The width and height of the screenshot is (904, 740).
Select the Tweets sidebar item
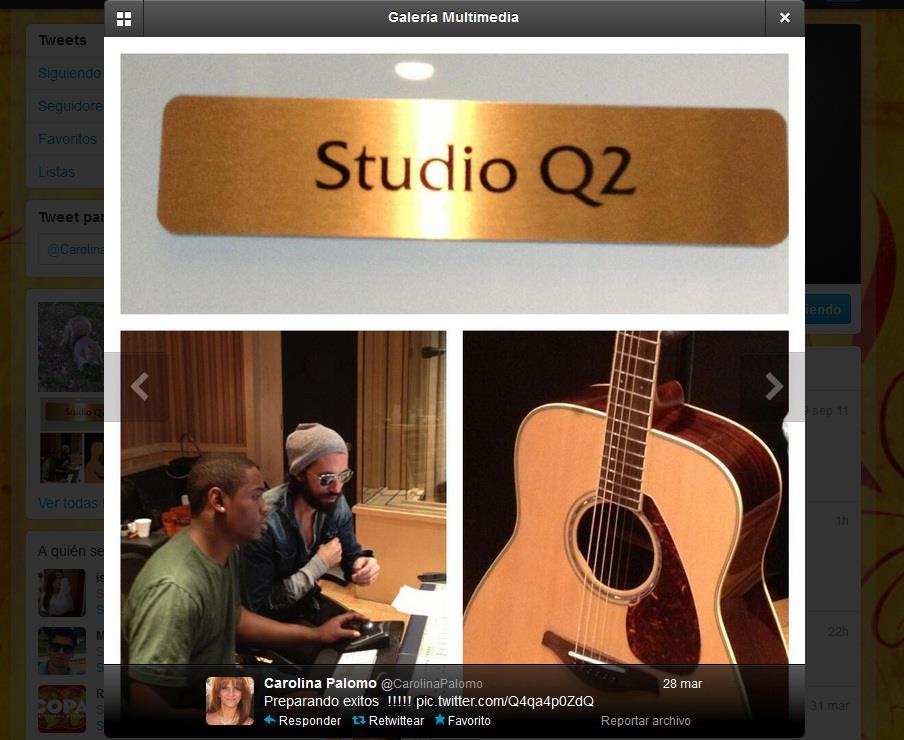tap(62, 40)
